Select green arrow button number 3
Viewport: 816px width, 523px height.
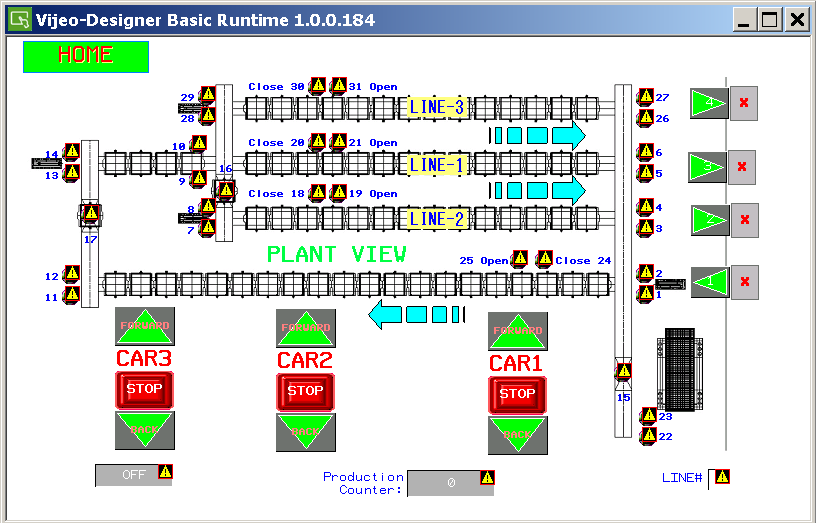coord(707,167)
